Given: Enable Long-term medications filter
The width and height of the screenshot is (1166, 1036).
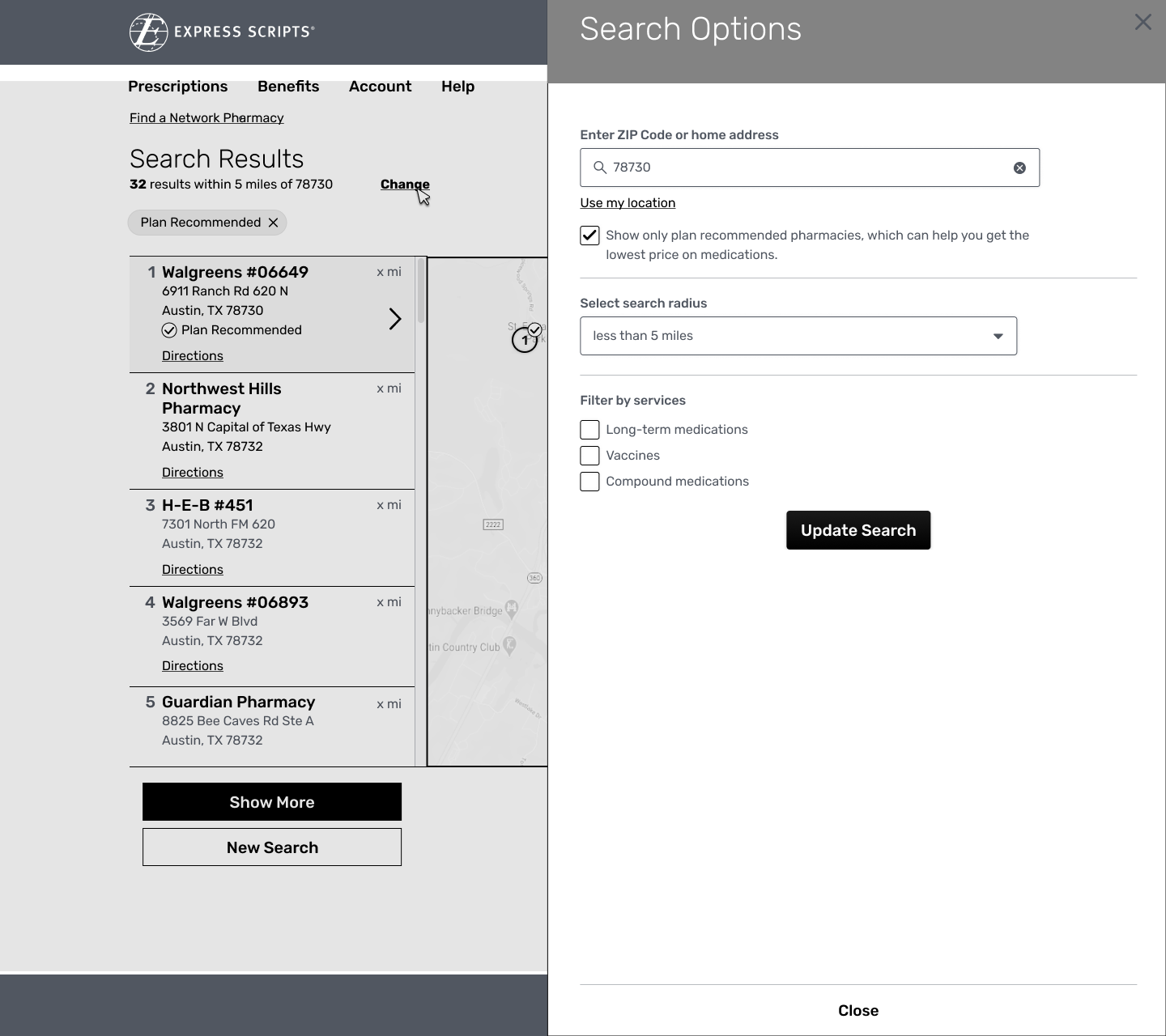Looking at the screenshot, I should coord(589,430).
